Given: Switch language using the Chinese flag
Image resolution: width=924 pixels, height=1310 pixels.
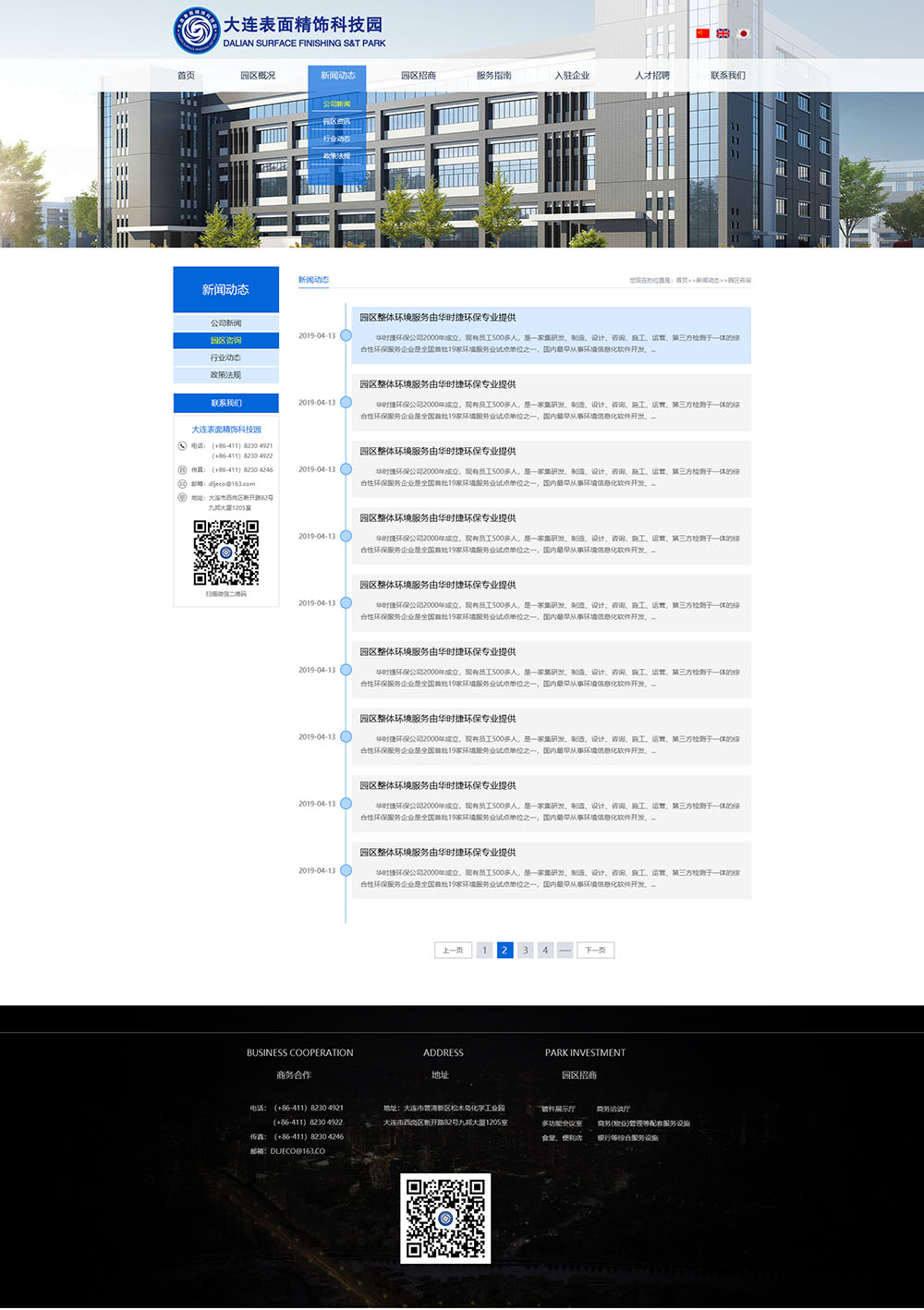Looking at the screenshot, I should tap(702, 33).
